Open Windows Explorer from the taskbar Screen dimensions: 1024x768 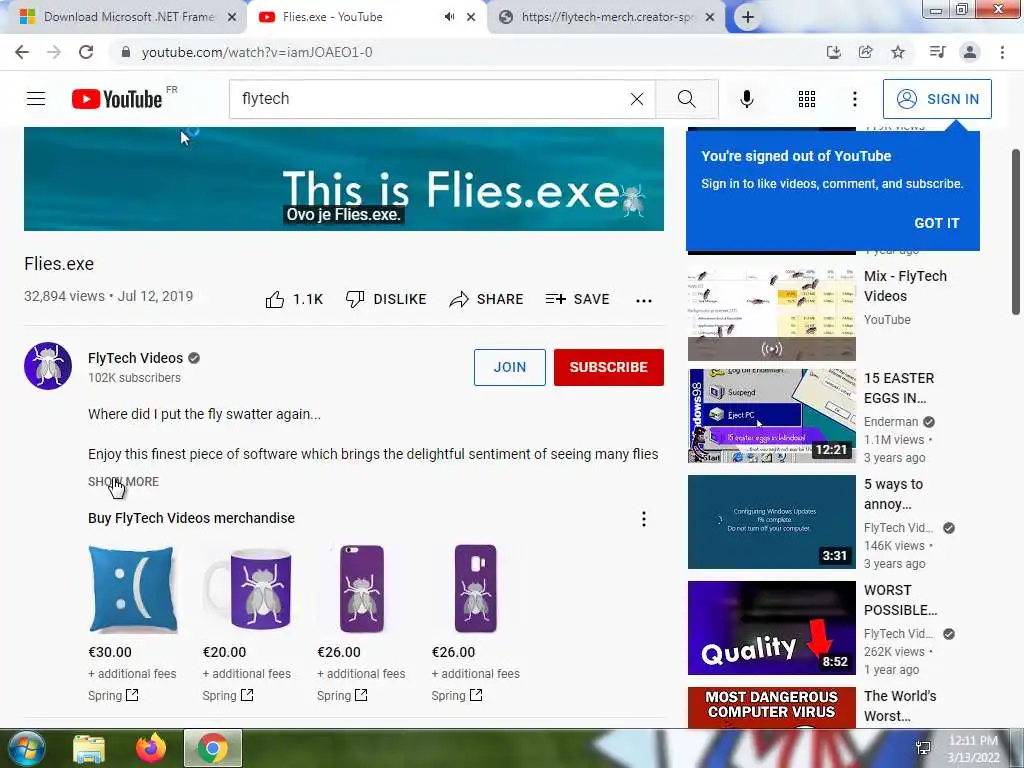89,749
